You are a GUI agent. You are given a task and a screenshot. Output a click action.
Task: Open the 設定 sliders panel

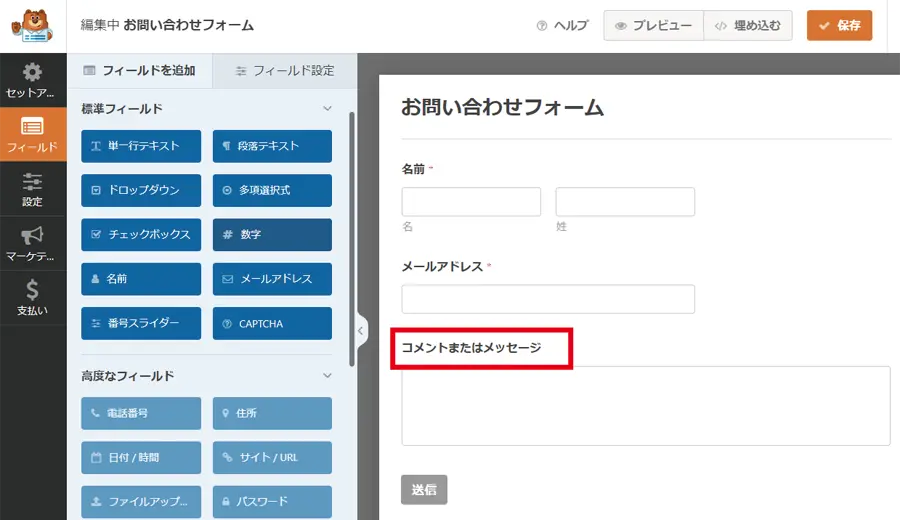[x=33, y=189]
